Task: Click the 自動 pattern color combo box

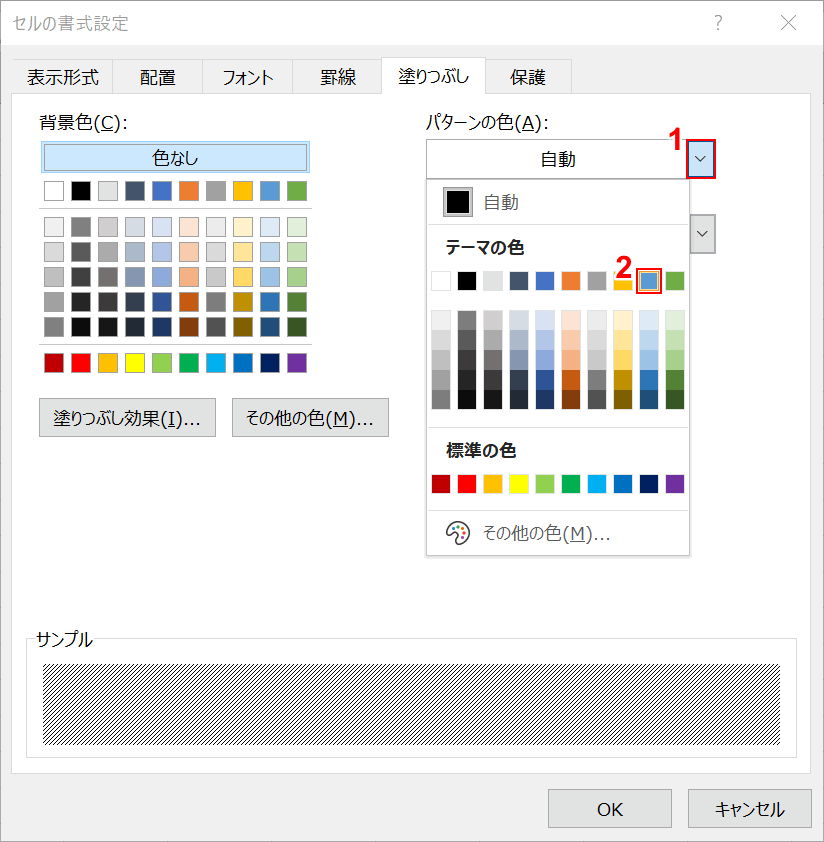Action: 557,159
